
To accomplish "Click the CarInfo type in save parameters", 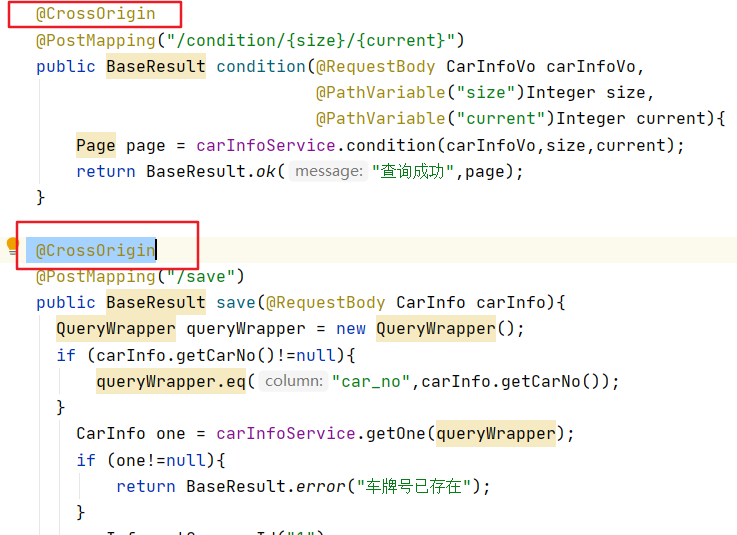I will click(431, 302).
